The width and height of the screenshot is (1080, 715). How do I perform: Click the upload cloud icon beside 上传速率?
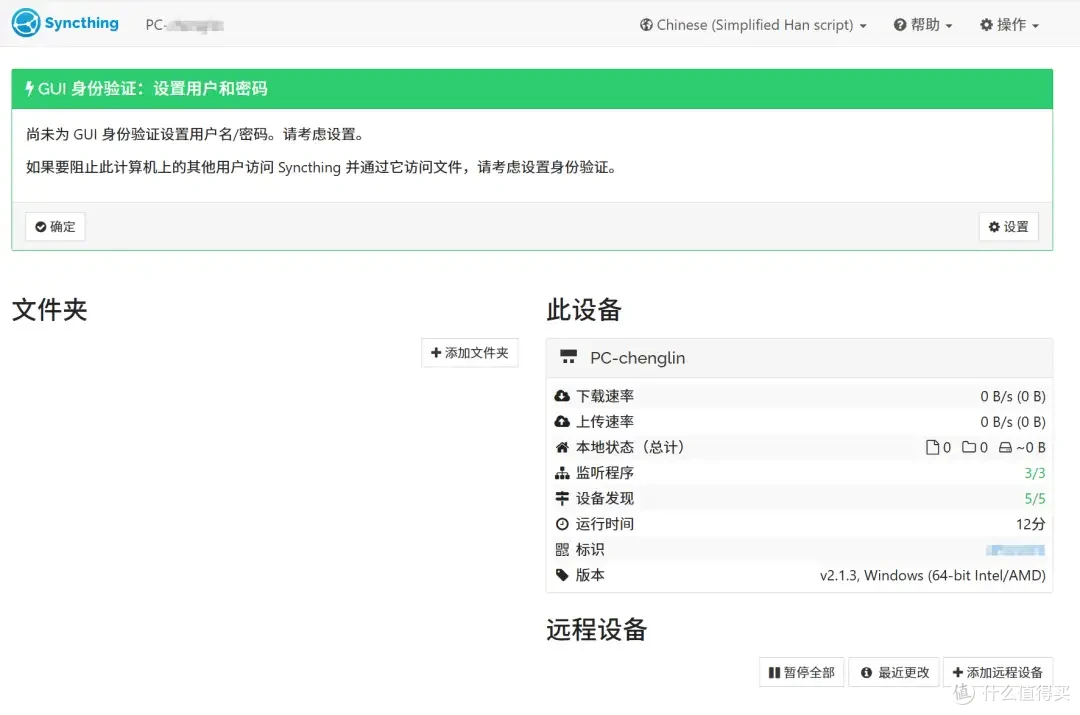tap(562, 422)
